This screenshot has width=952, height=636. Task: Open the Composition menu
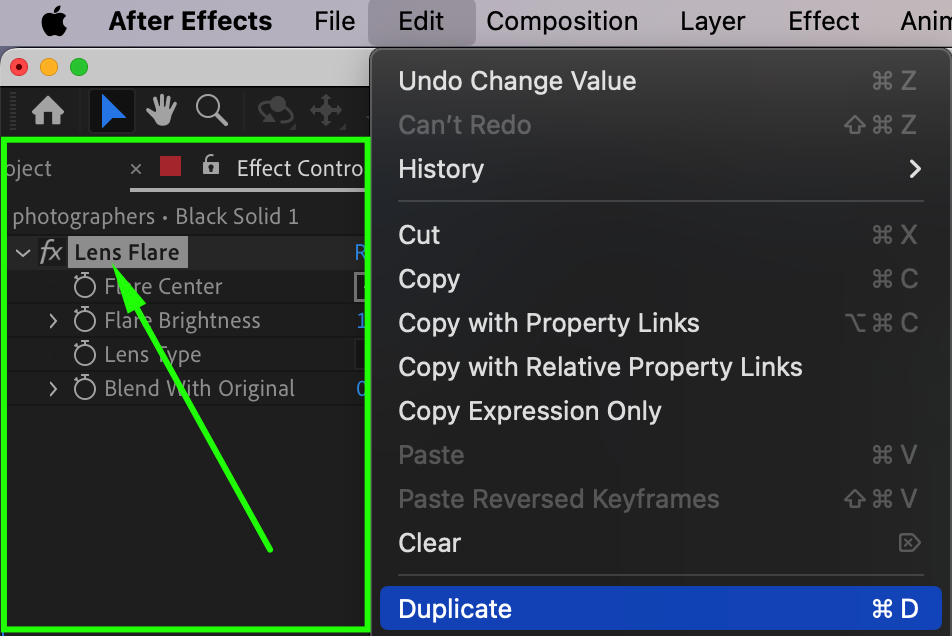pyautogui.click(x=562, y=21)
